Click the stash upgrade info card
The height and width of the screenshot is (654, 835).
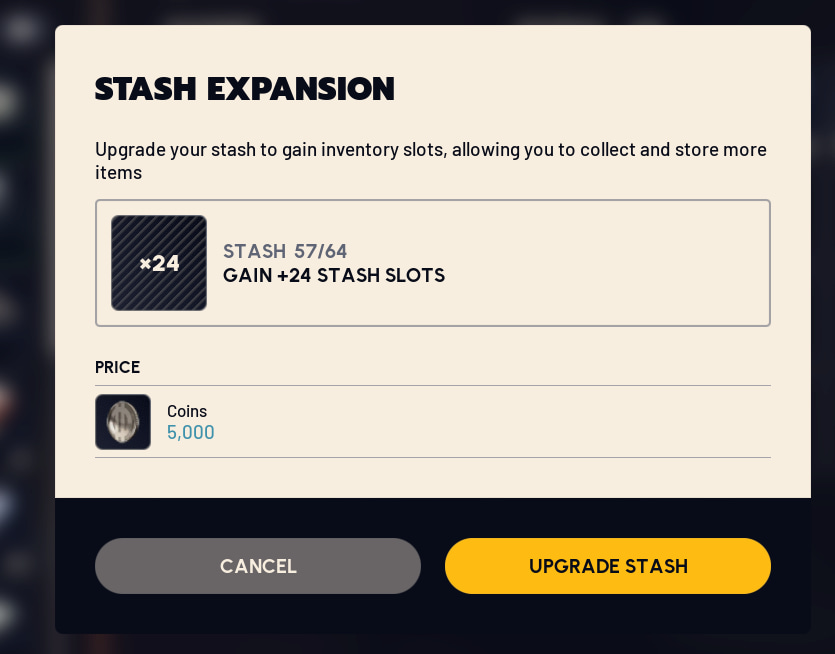click(x=432, y=263)
